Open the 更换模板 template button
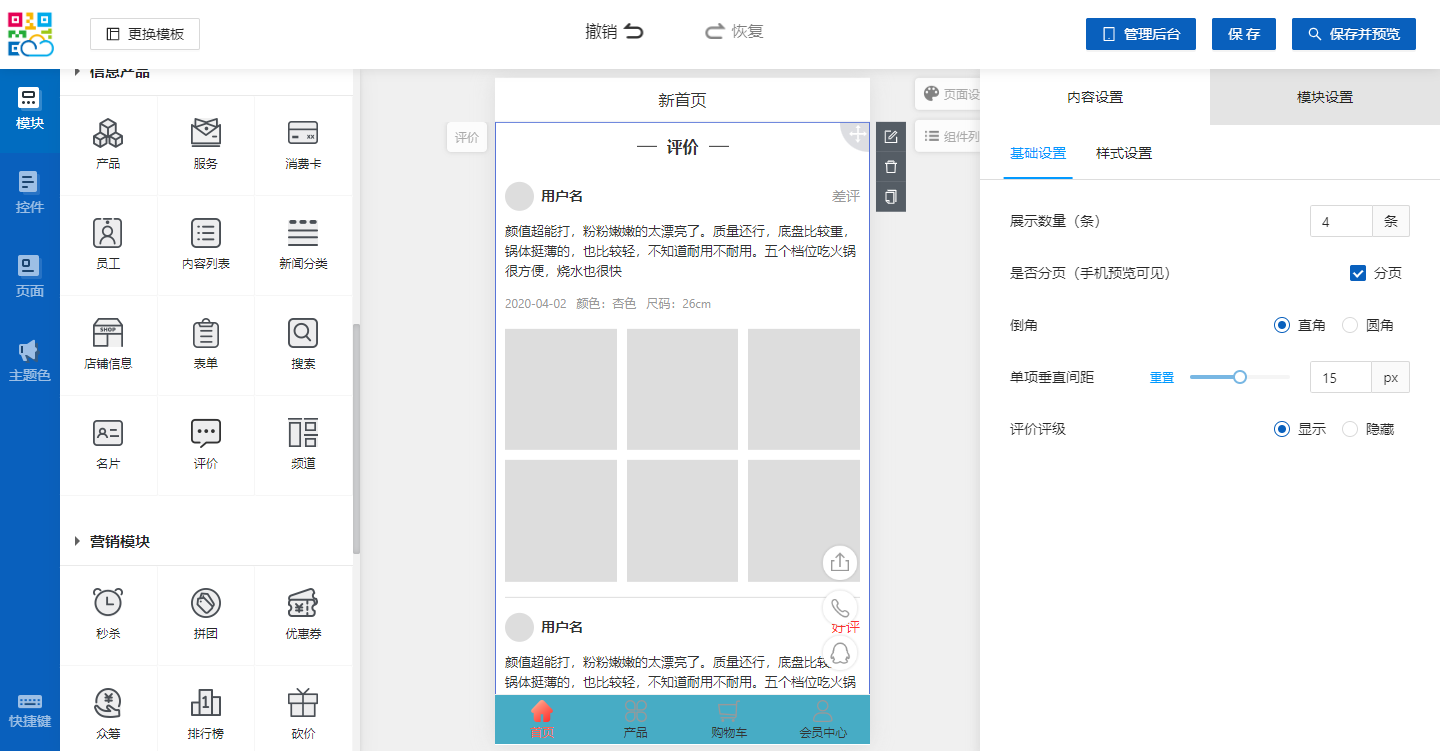The width and height of the screenshot is (1440, 751). (x=145, y=34)
